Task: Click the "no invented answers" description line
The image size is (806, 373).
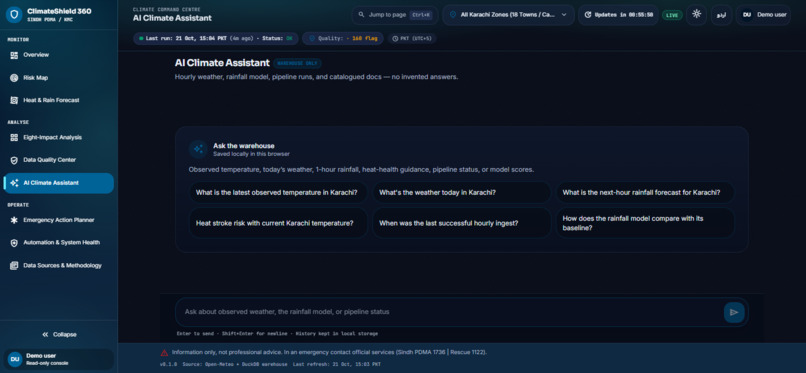Action: [x=316, y=77]
